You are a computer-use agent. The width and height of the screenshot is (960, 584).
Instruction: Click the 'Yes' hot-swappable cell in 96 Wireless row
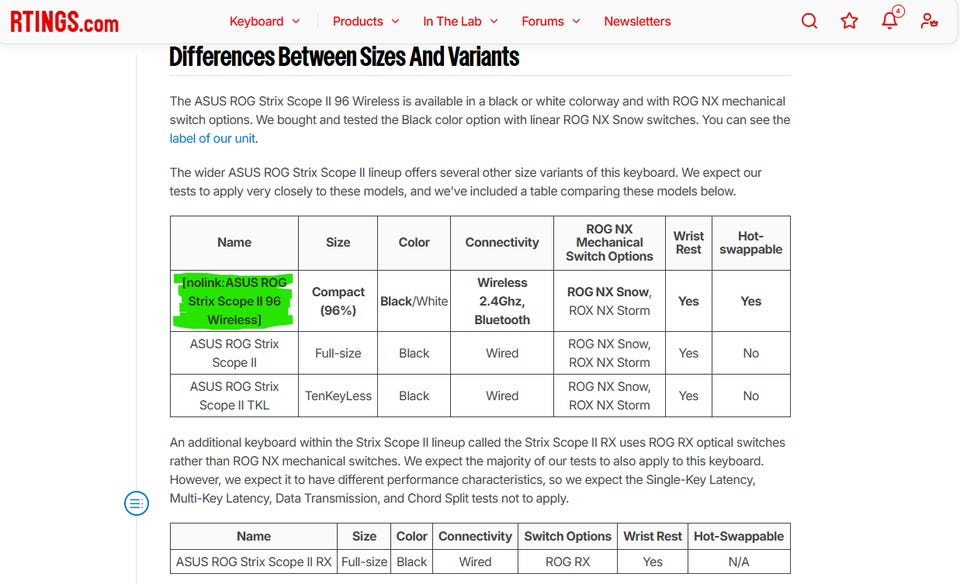tap(751, 301)
